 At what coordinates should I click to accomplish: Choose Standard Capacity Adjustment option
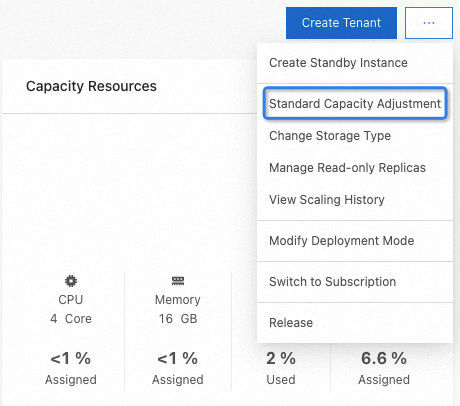355,103
